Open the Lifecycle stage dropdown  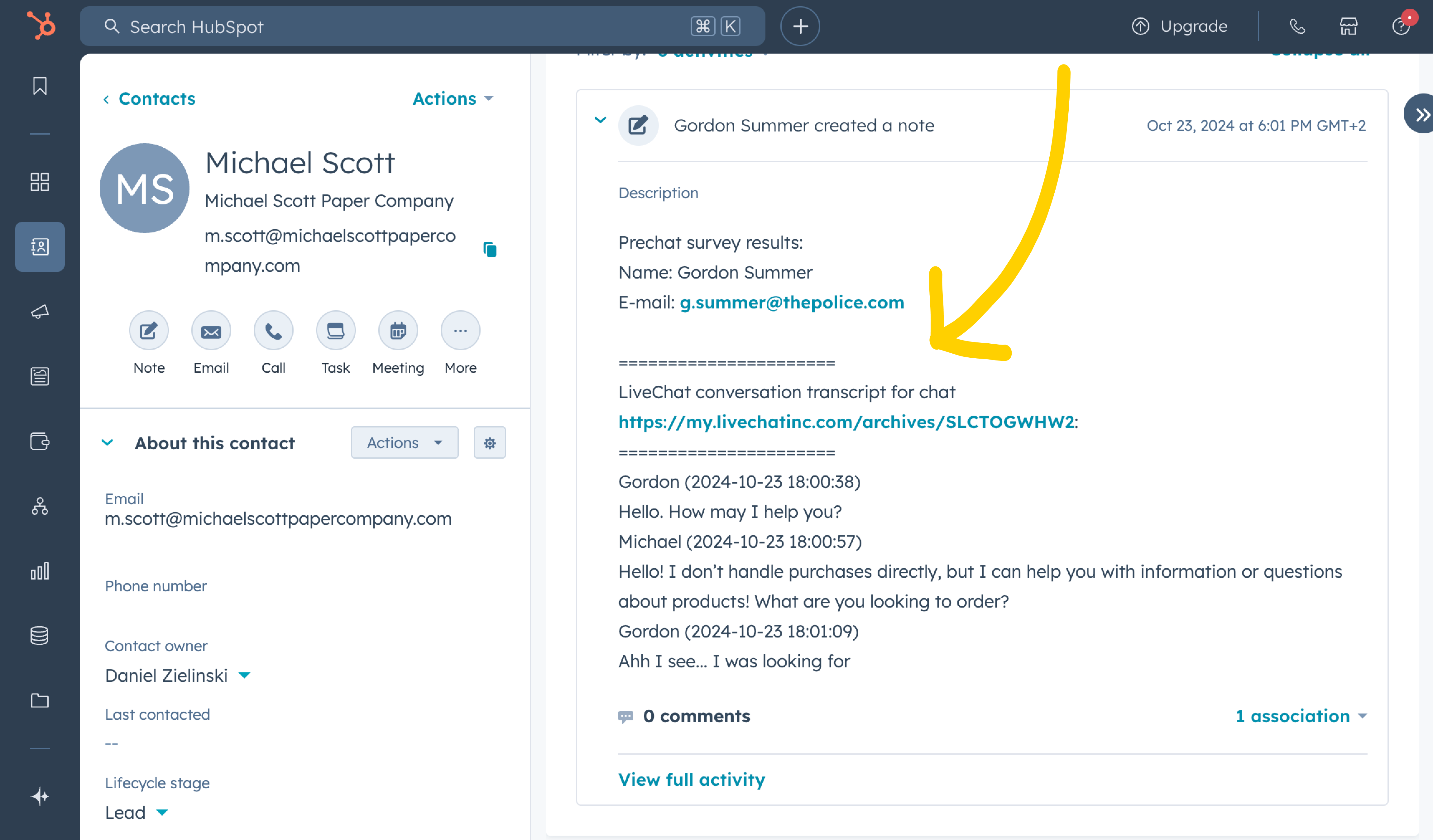point(137,813)
